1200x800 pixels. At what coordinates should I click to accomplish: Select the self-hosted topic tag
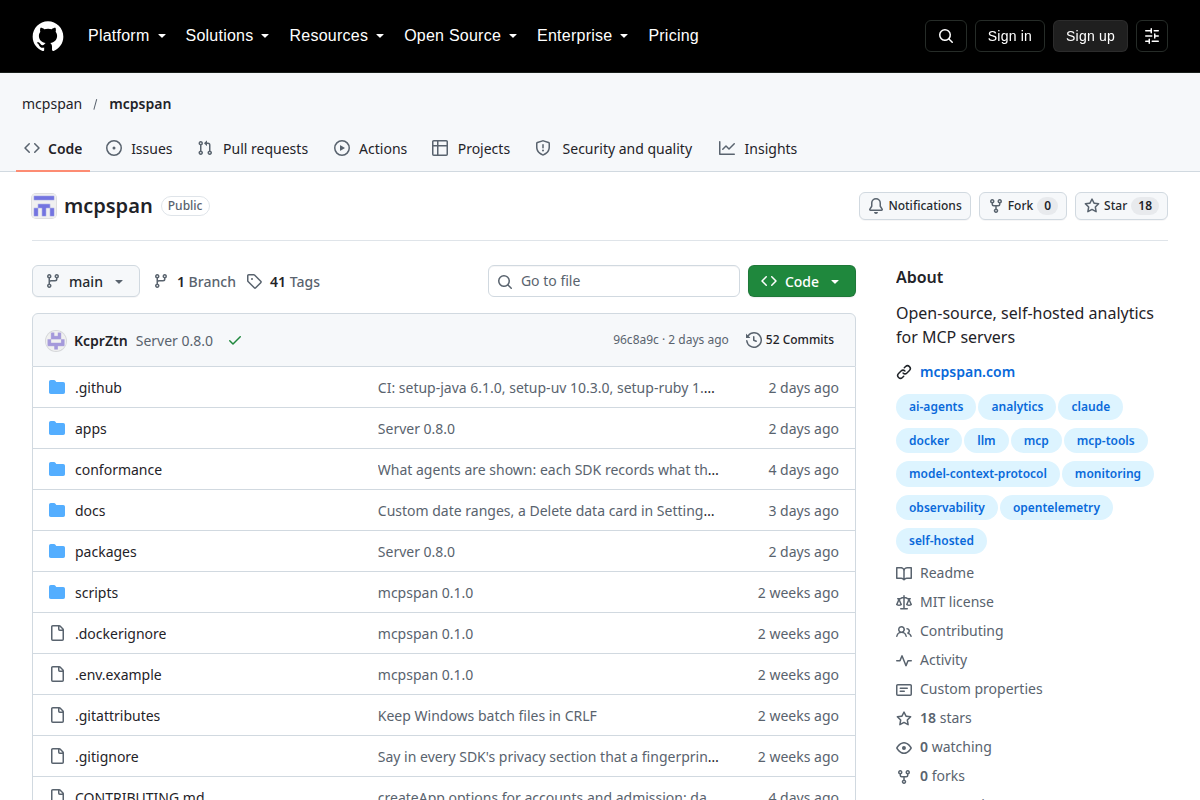(x=941, y=541)
